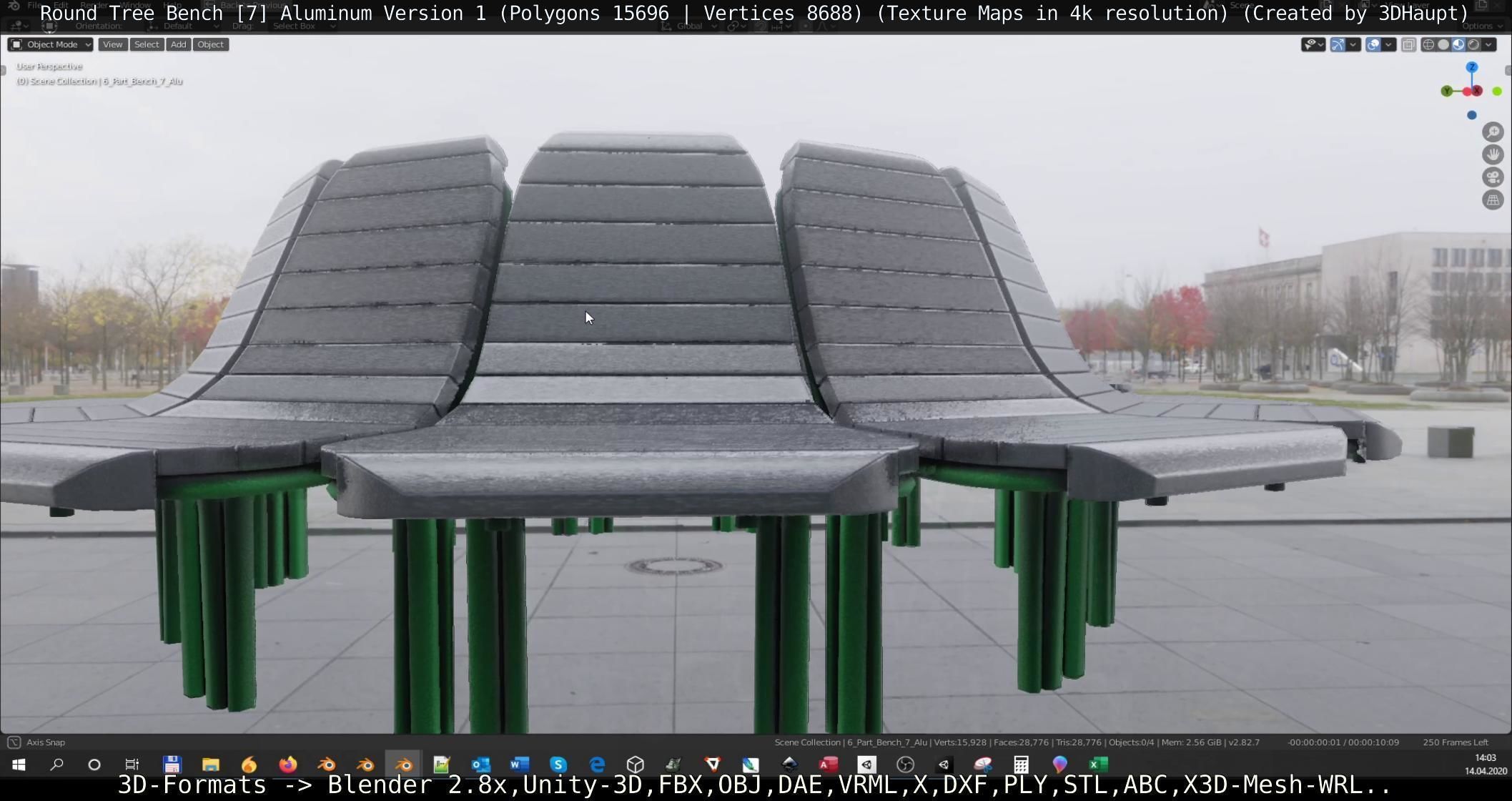This screenshot has height=801, width=1512.
Task: Open File Explorer from taskbar
Action: [x=210, y=765]
